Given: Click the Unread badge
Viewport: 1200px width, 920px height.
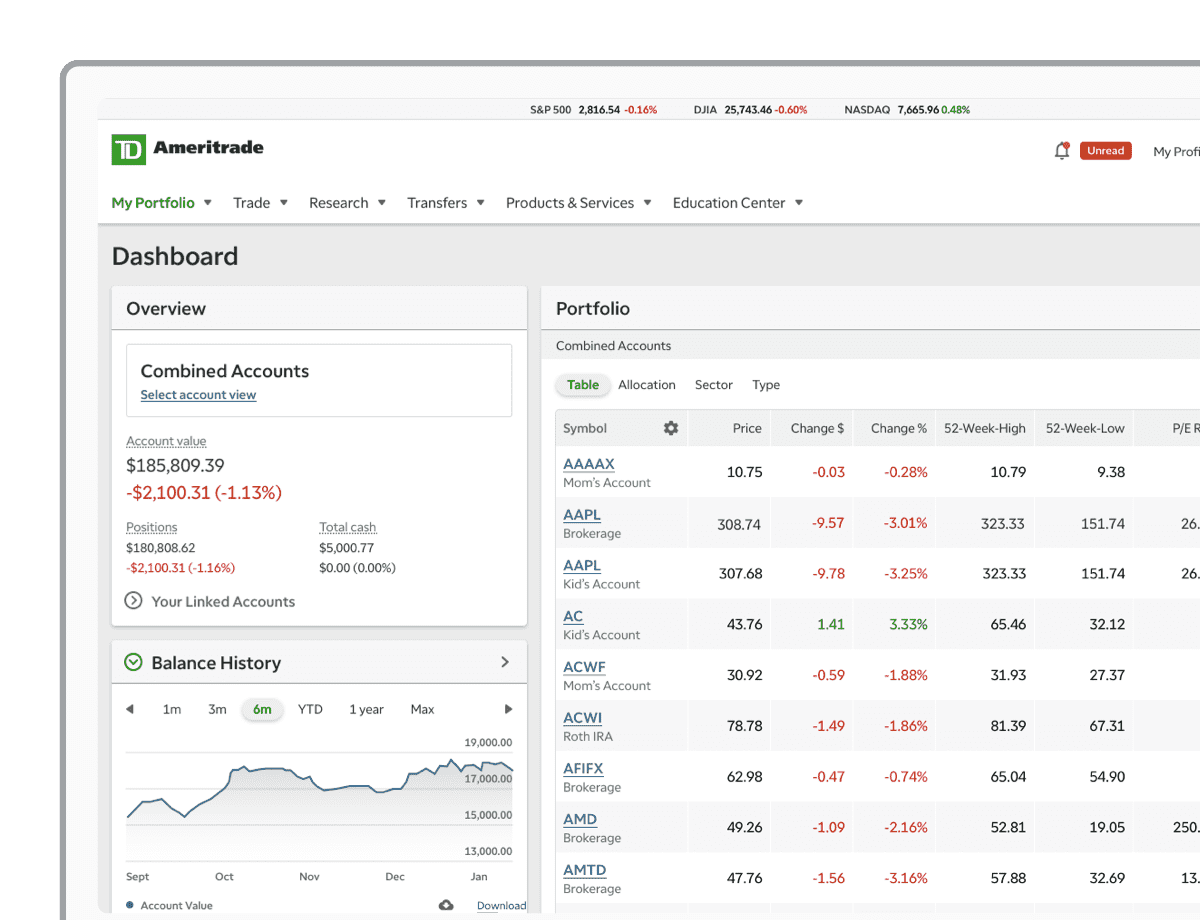Looking at the screenshot, I should pyautogui.click(x=1106, y=151).
